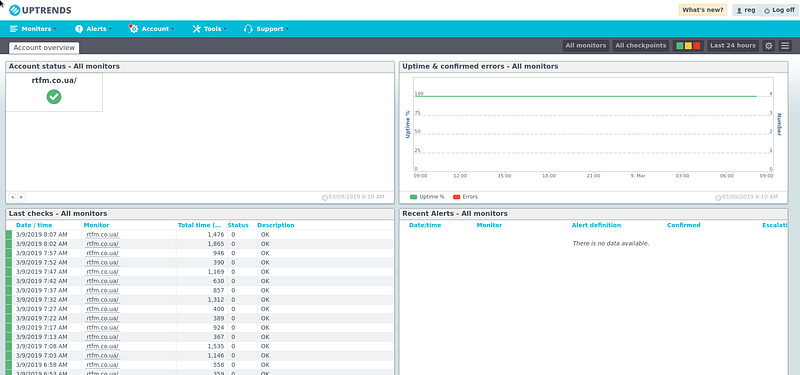Click the green check status icon
This screenshot has height=375, width=800.
pyautogui.click(x=54, y=96)
